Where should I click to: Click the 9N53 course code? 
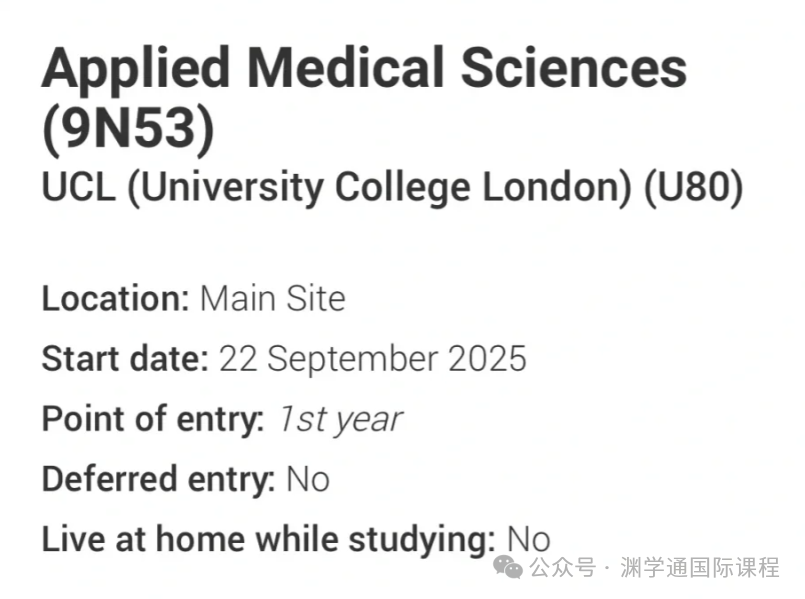point(128,131)
